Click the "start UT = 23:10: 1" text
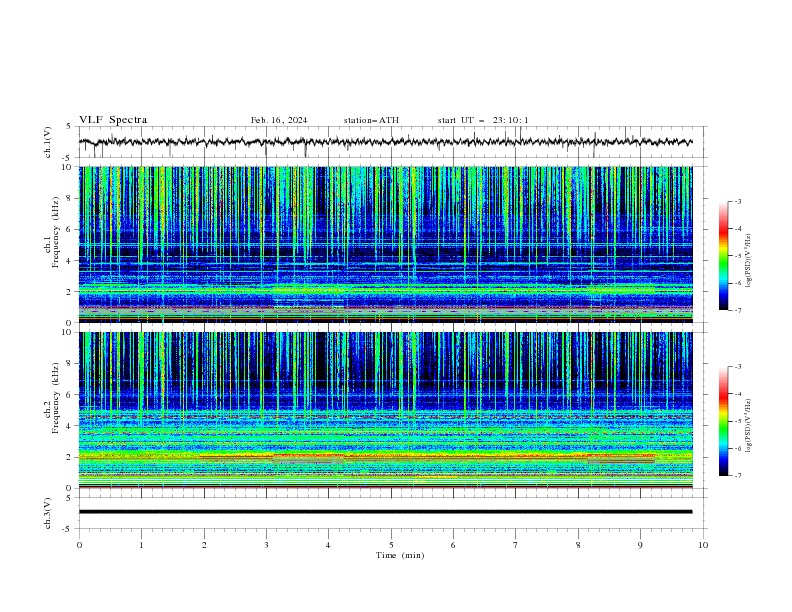 pos(483,120)
